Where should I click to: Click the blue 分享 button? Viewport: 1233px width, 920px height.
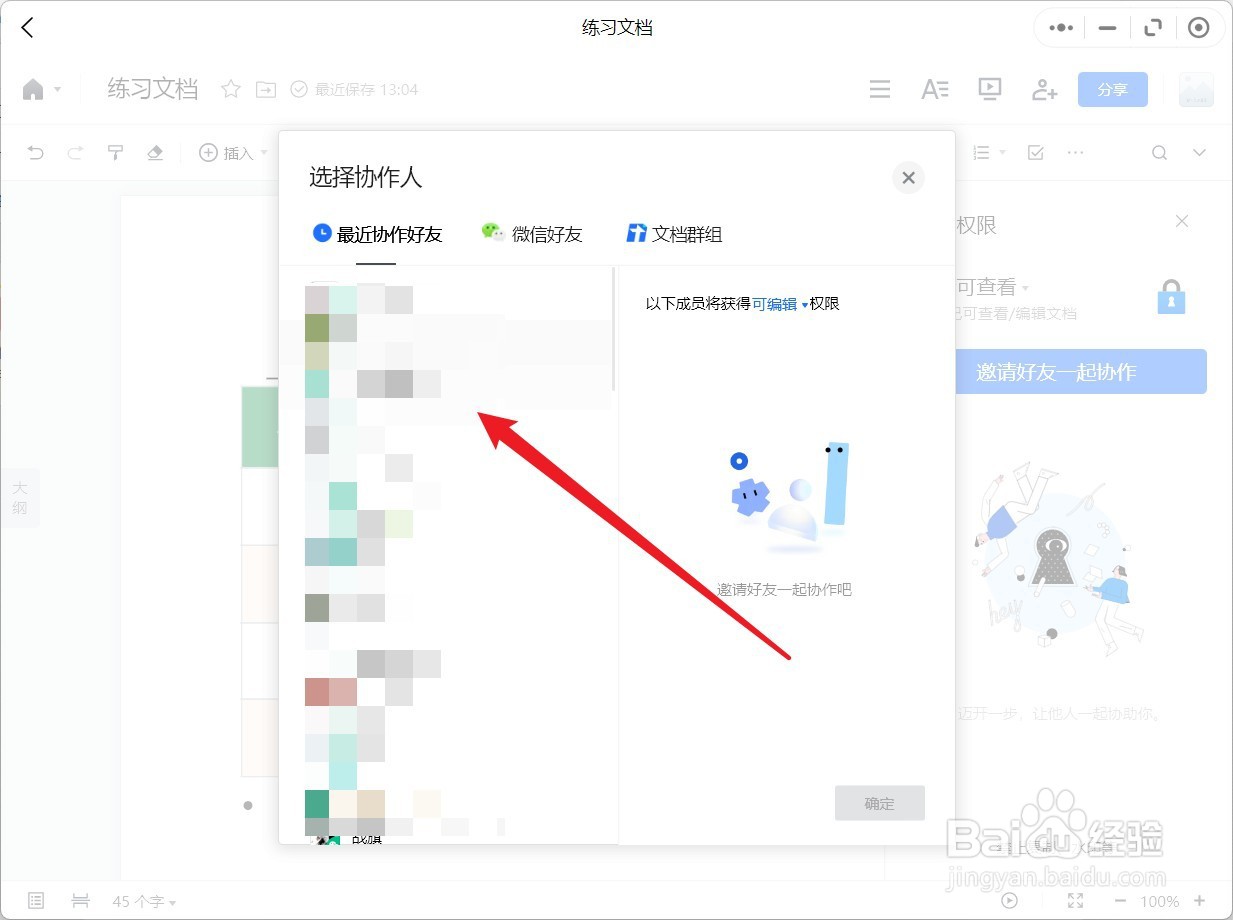[x=1112, y=89]
